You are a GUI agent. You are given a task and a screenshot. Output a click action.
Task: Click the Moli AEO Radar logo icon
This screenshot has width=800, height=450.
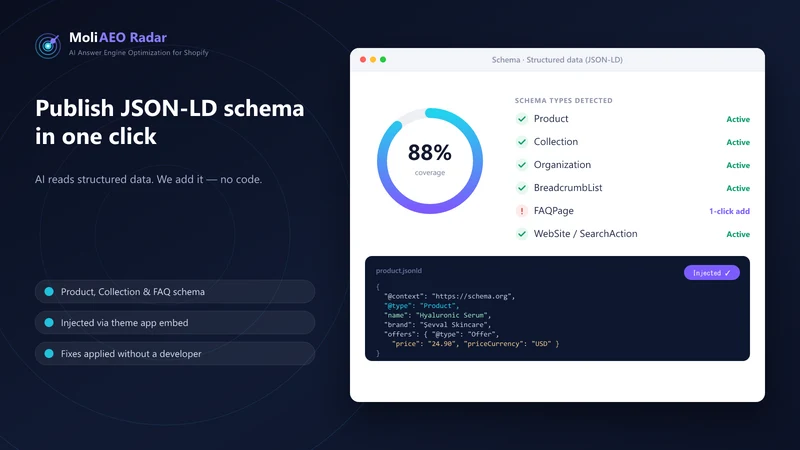tap(48, 45)
